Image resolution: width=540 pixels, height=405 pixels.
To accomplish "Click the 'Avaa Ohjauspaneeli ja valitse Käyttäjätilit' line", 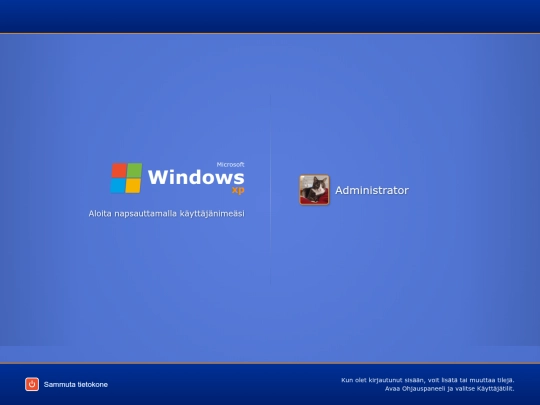I will pyautogui.click(x=449, y=389).
